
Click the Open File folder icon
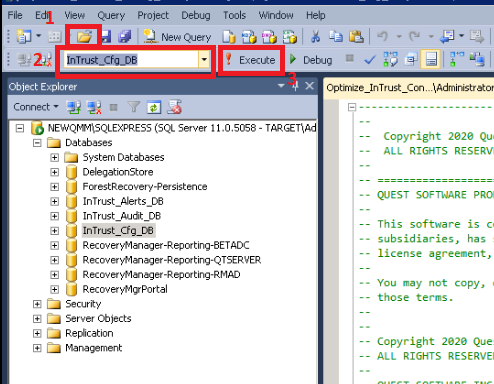[84, 36]
